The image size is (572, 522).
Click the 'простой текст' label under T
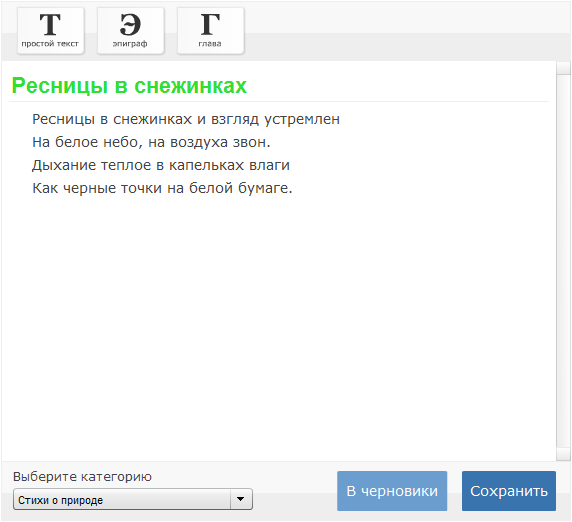pyautogui.click(x=50, y=43)
